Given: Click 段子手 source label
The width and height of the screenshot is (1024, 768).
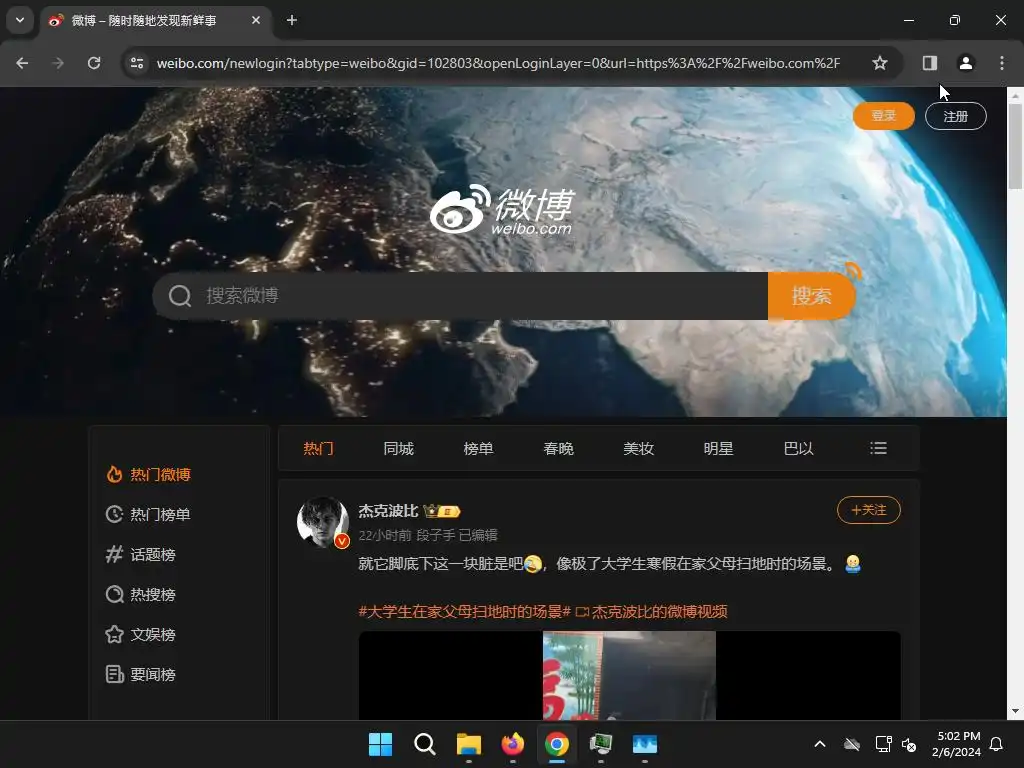Looking at the screenshot, I should (x=436, y=536).
